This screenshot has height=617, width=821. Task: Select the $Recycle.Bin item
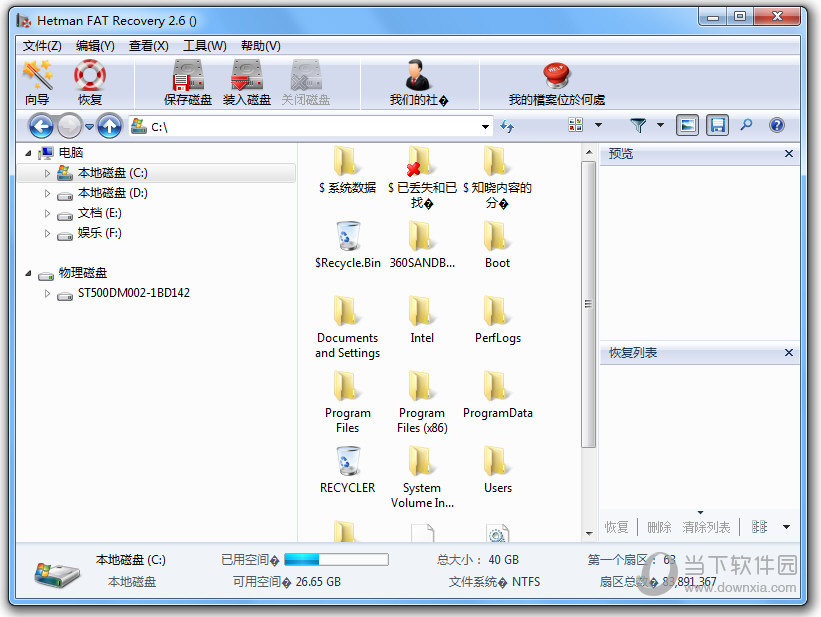point(347,245)
